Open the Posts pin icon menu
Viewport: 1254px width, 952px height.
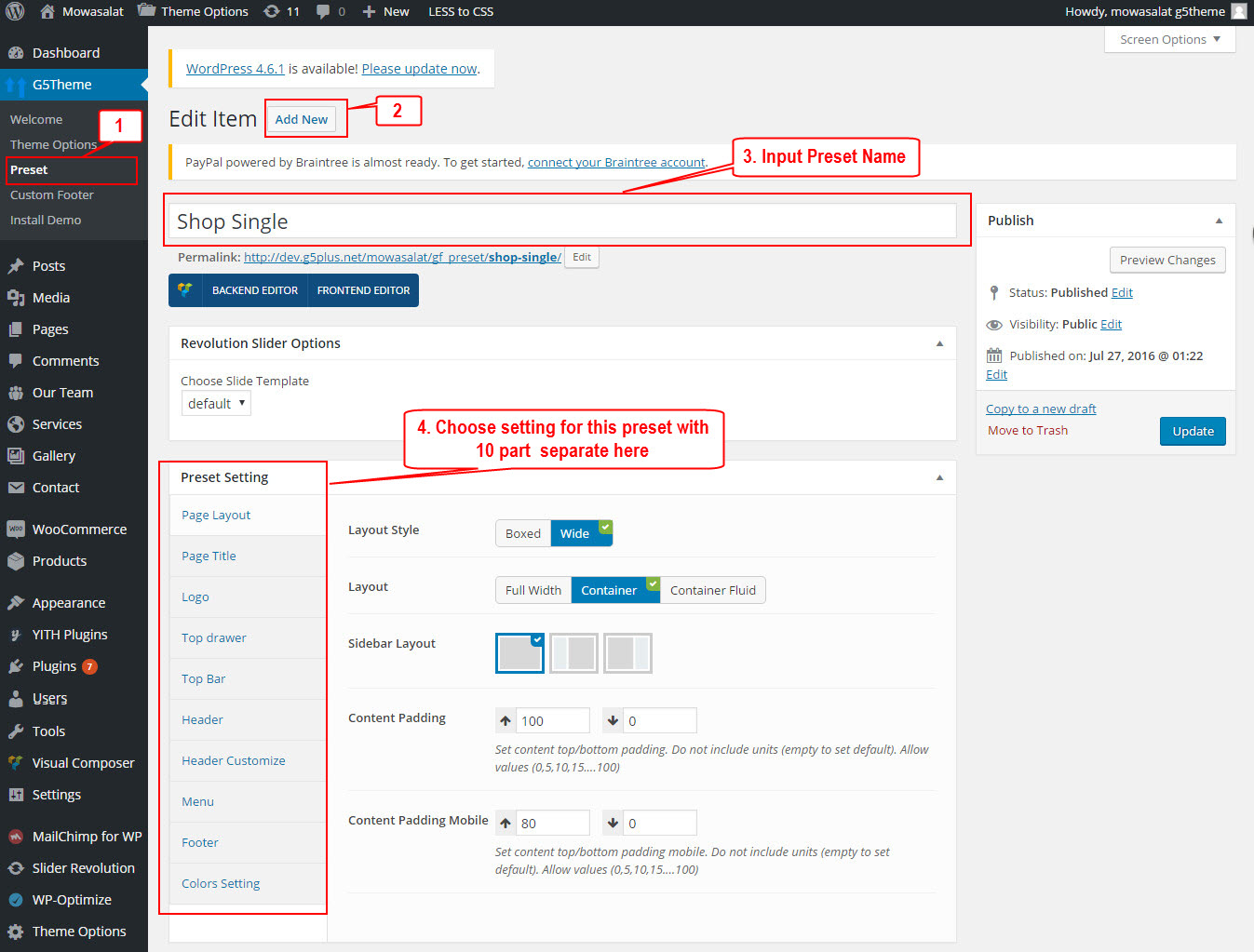coord(16,266)
